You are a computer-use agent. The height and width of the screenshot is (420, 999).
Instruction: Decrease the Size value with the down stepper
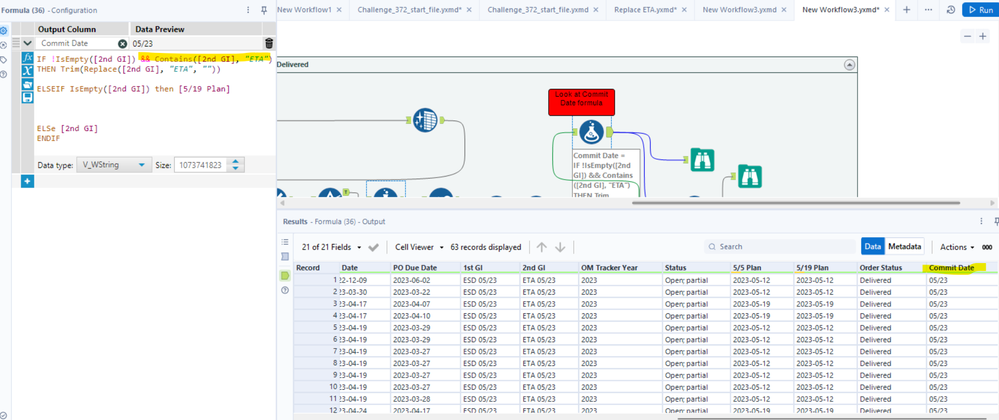(236, 169)
